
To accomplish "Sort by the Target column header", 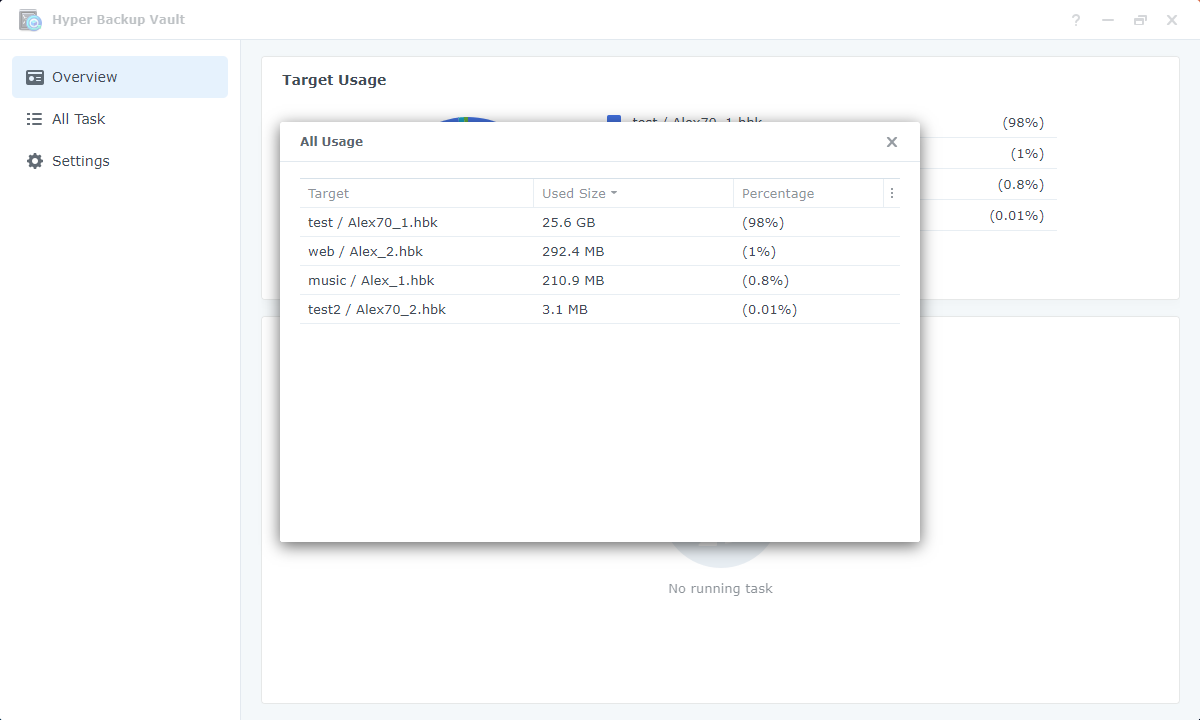I will 329,193.
